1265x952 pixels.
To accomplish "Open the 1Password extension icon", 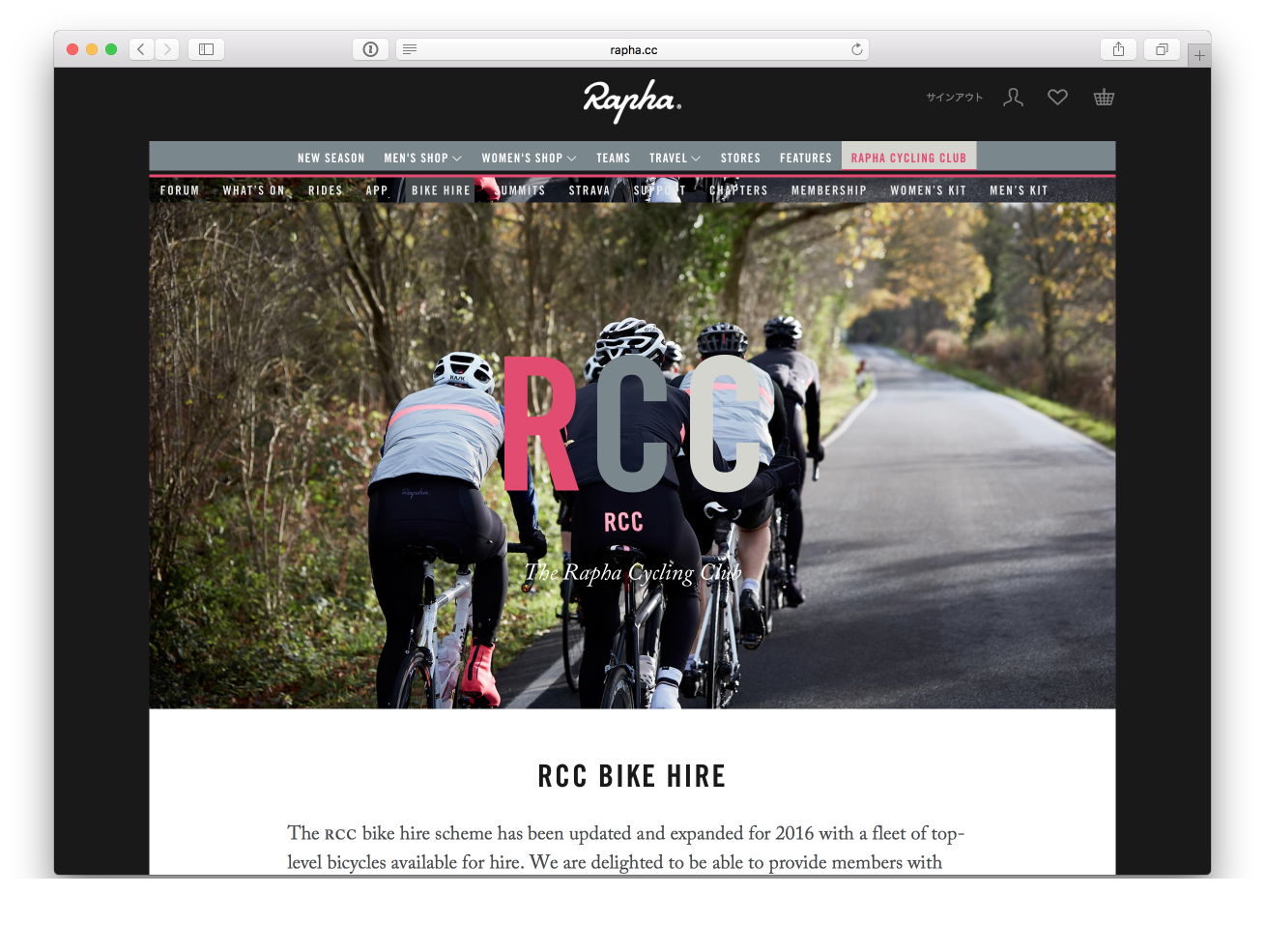I will 370,49.
